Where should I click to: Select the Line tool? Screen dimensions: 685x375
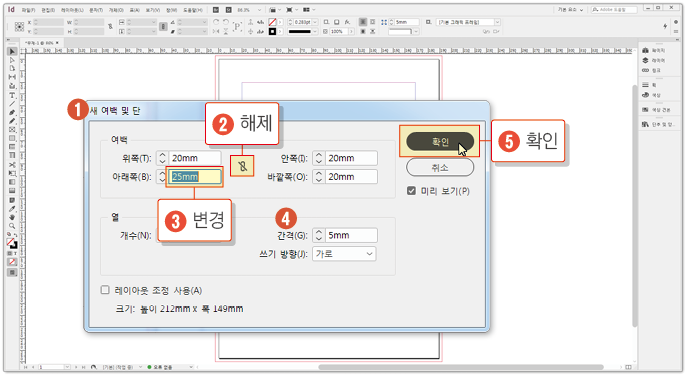(12, 104)
